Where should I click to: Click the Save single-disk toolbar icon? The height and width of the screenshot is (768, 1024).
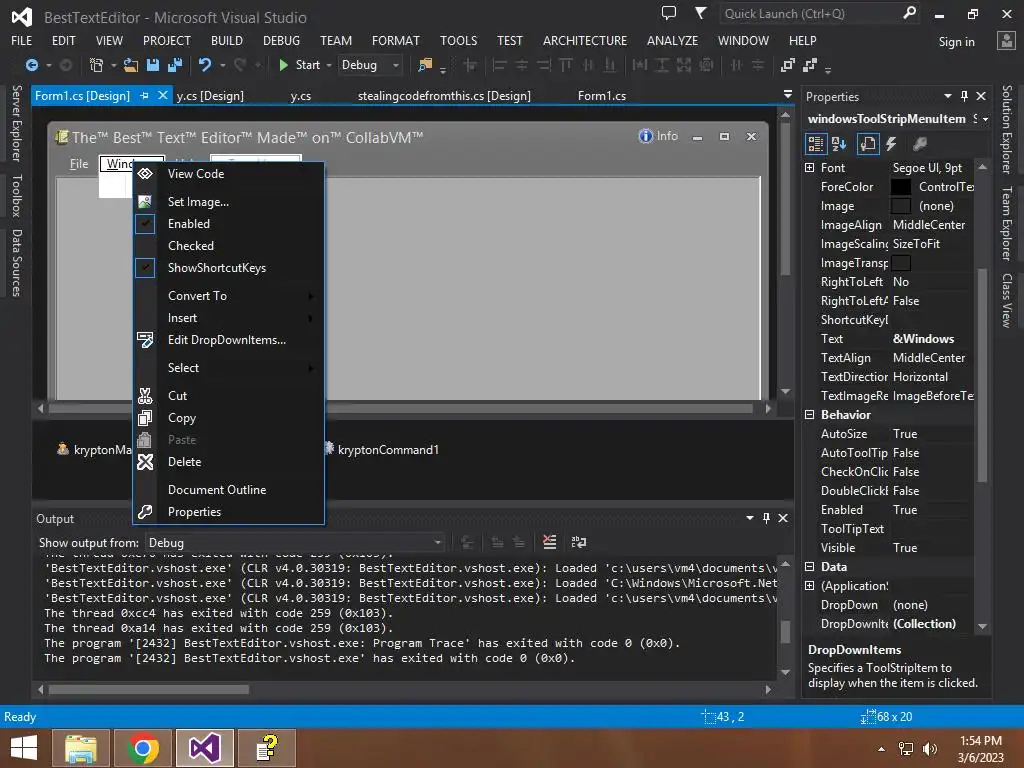tap(153, 65)
